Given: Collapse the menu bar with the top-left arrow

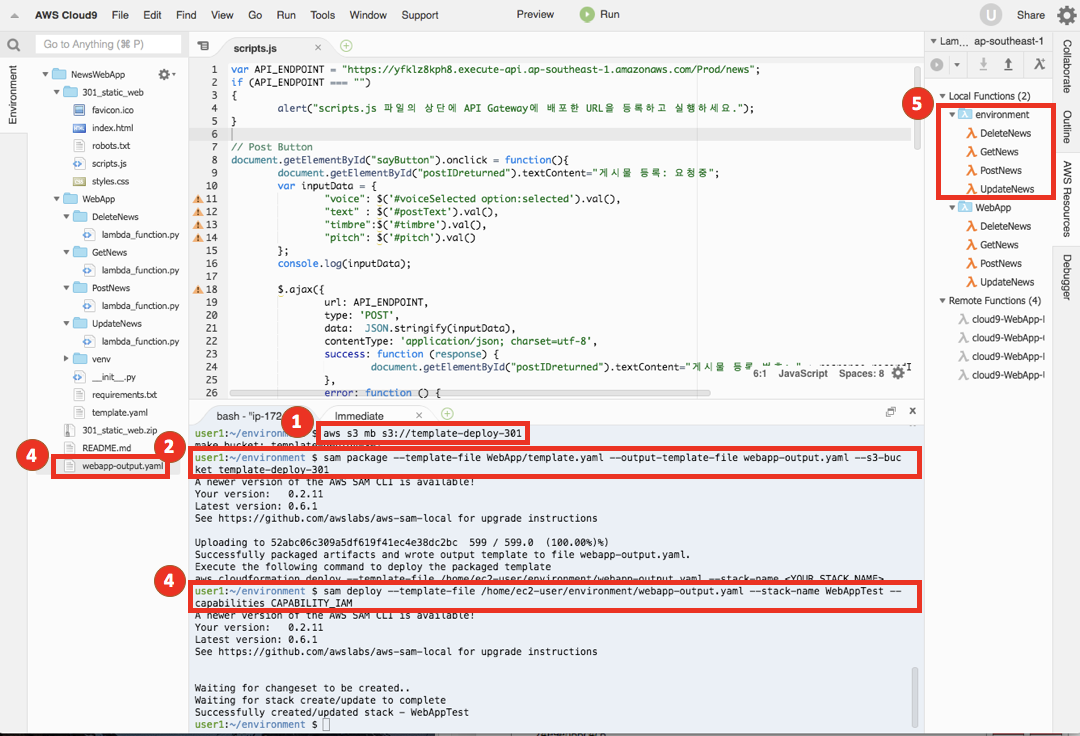Looking at the screenshot, I should (14, 15).
